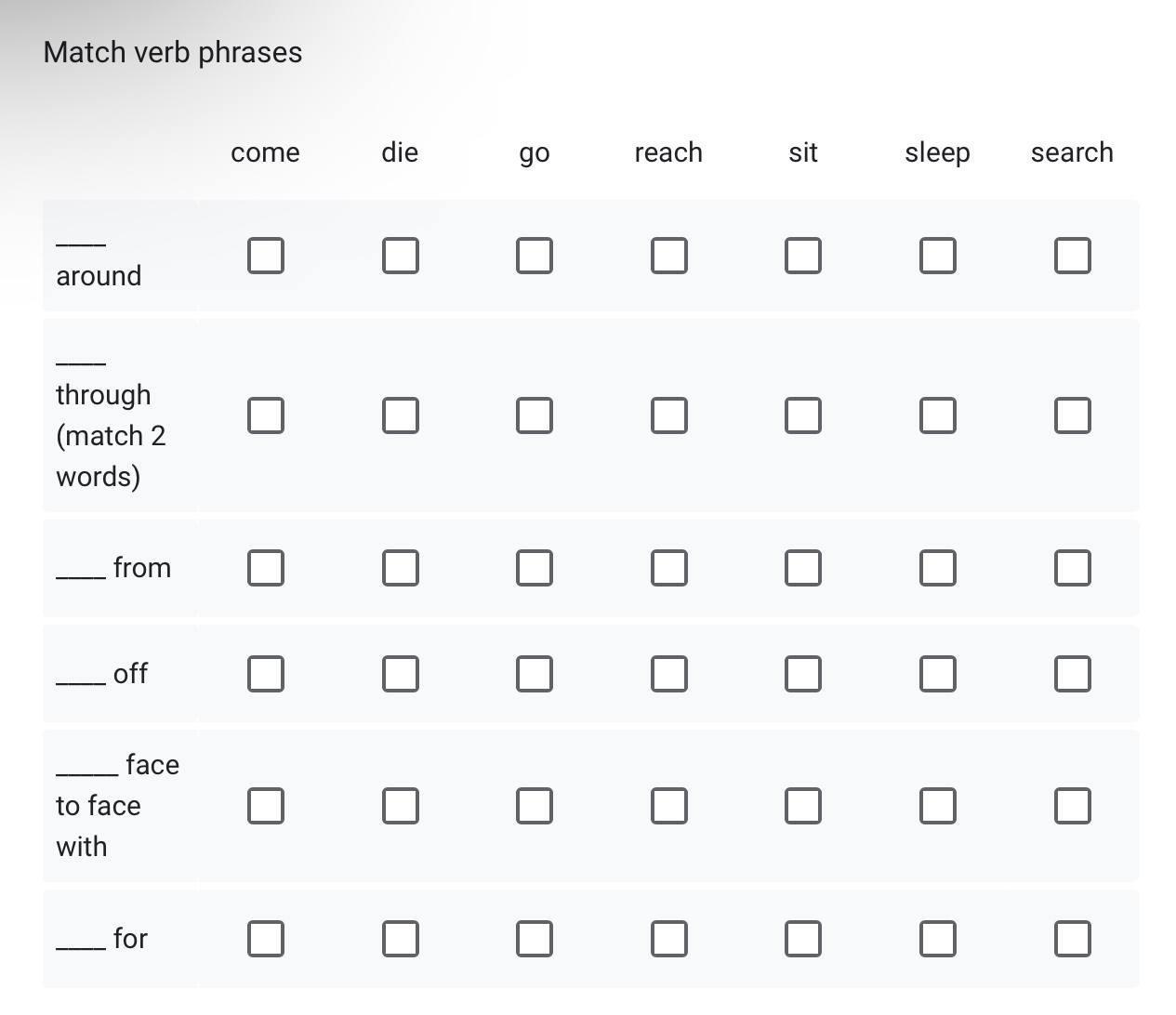Tick 'sit' checkbox in the around row
Screen dimensions: 1176x1015
click(803, 256)
